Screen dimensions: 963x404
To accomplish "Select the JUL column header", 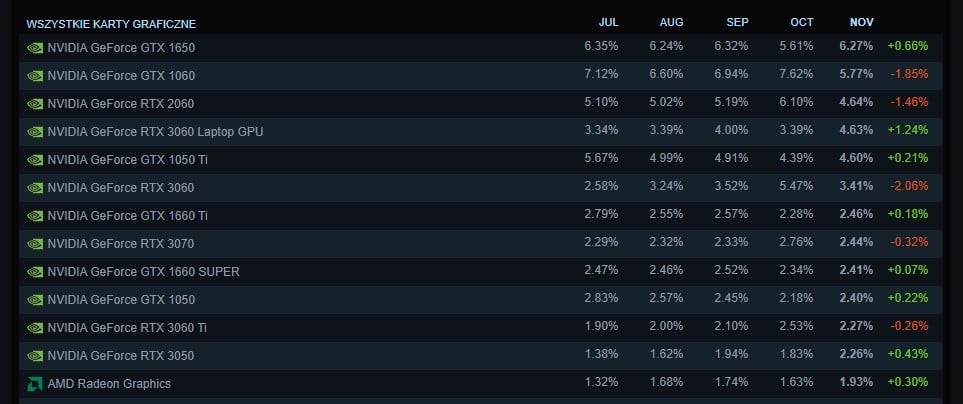I will pyautogui.click(x=609, y=22).
